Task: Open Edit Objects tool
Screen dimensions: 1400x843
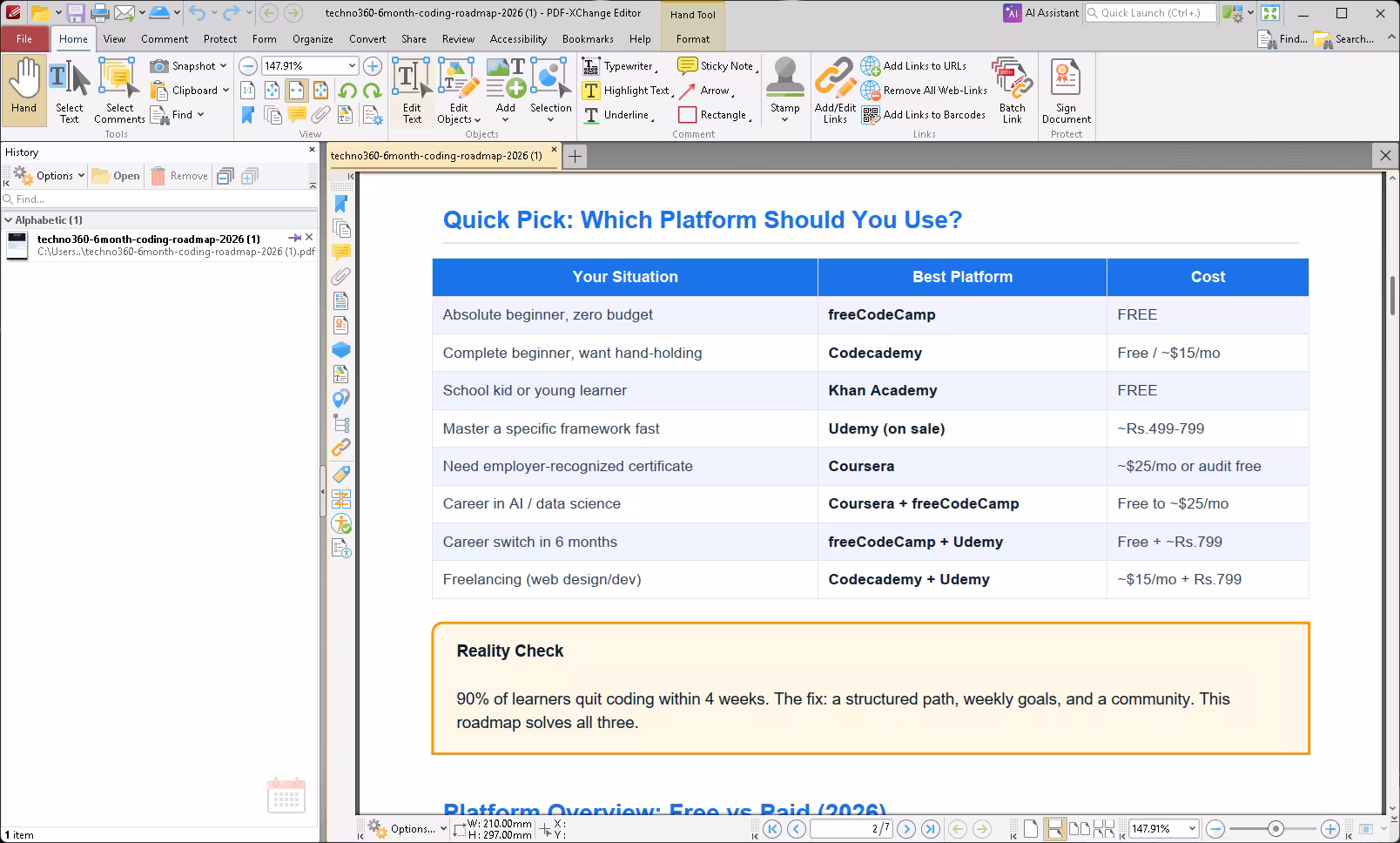Action: point(458,91)
